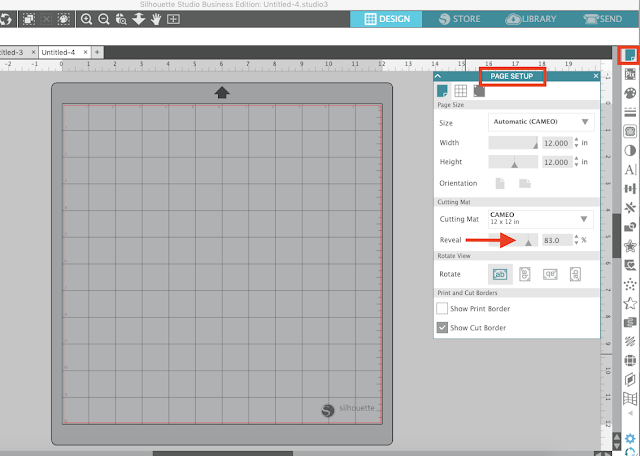Open the Size dropdown Automatic (CAMEO)
The image size is (640, 456).
click(x=541, y=122)
